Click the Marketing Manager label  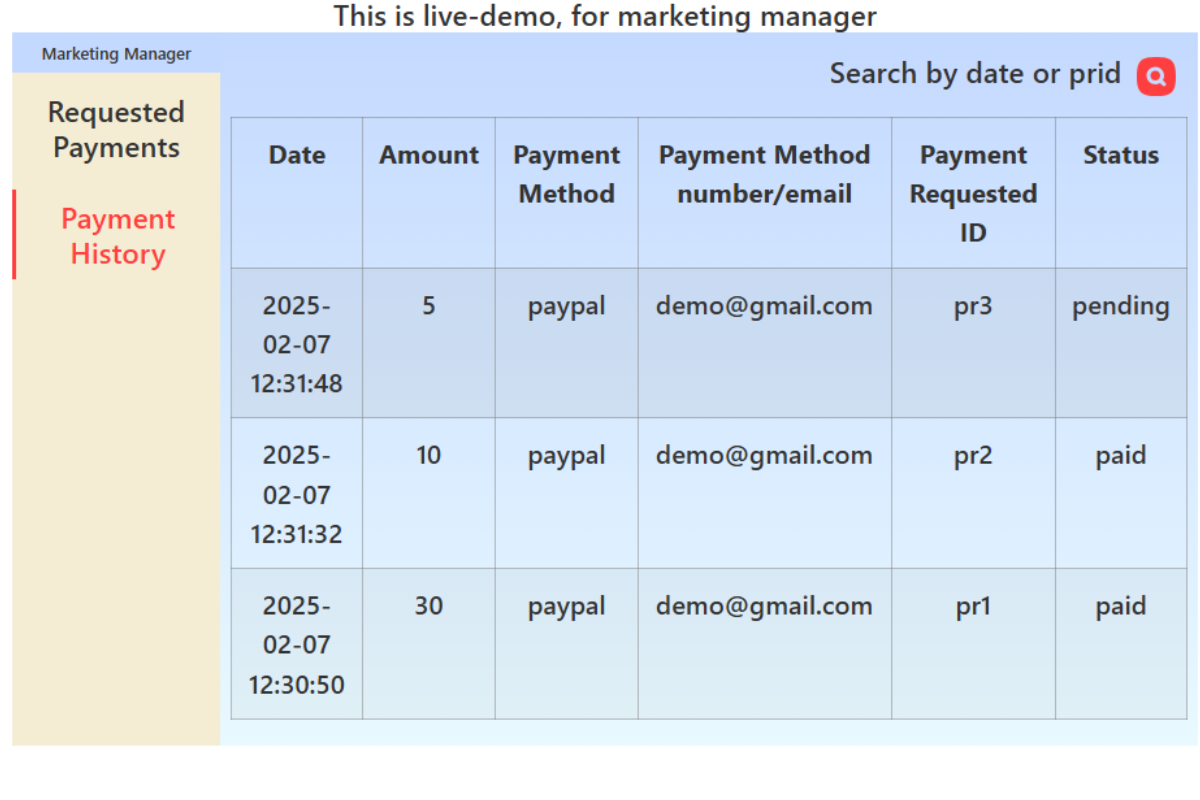pyautogui.click(x=116, y=54)
